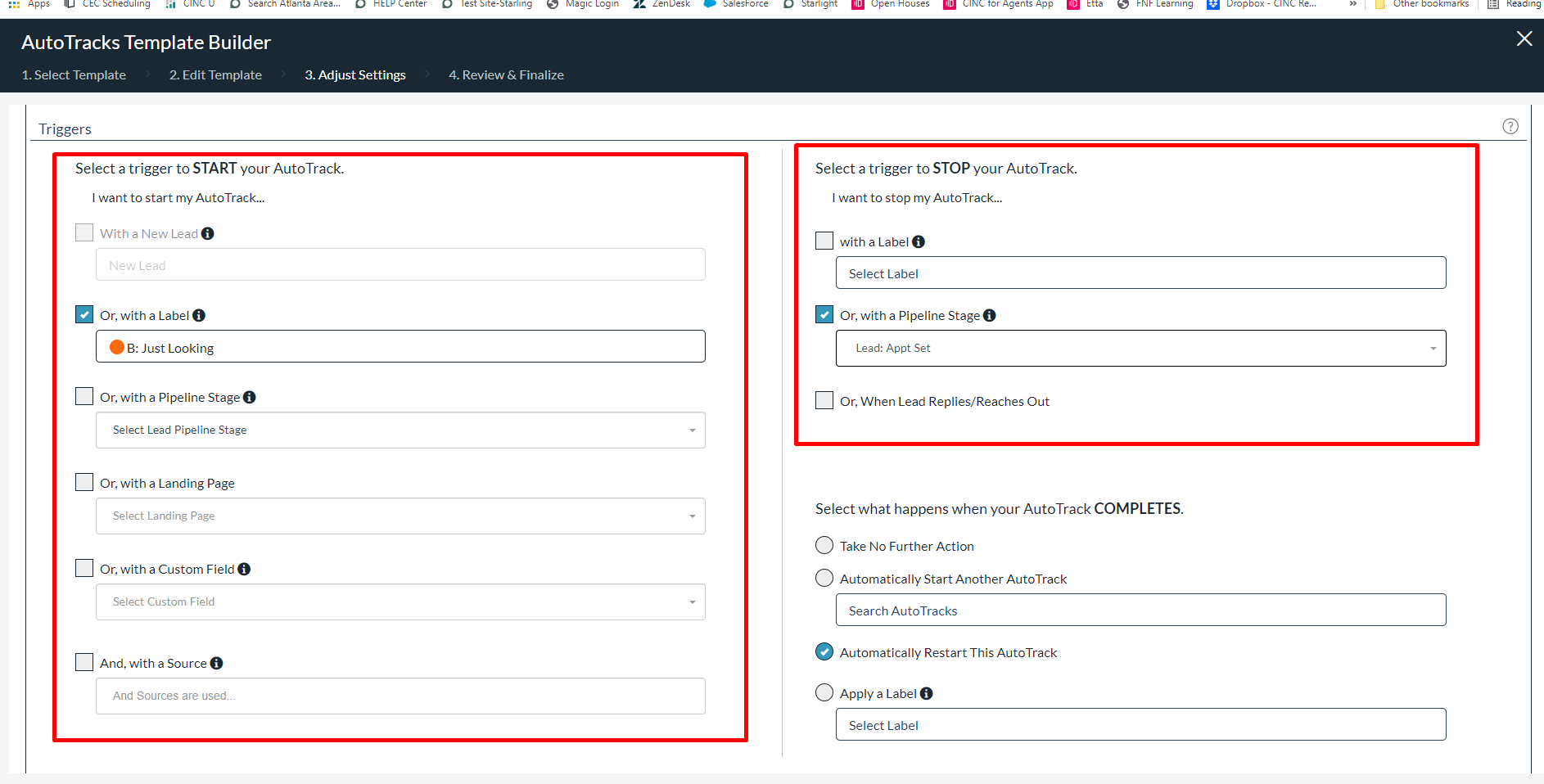Screen dimensions: 1544x784
Task: Click the "Search AutoTracks" input field
Action: coord(1140,610)
